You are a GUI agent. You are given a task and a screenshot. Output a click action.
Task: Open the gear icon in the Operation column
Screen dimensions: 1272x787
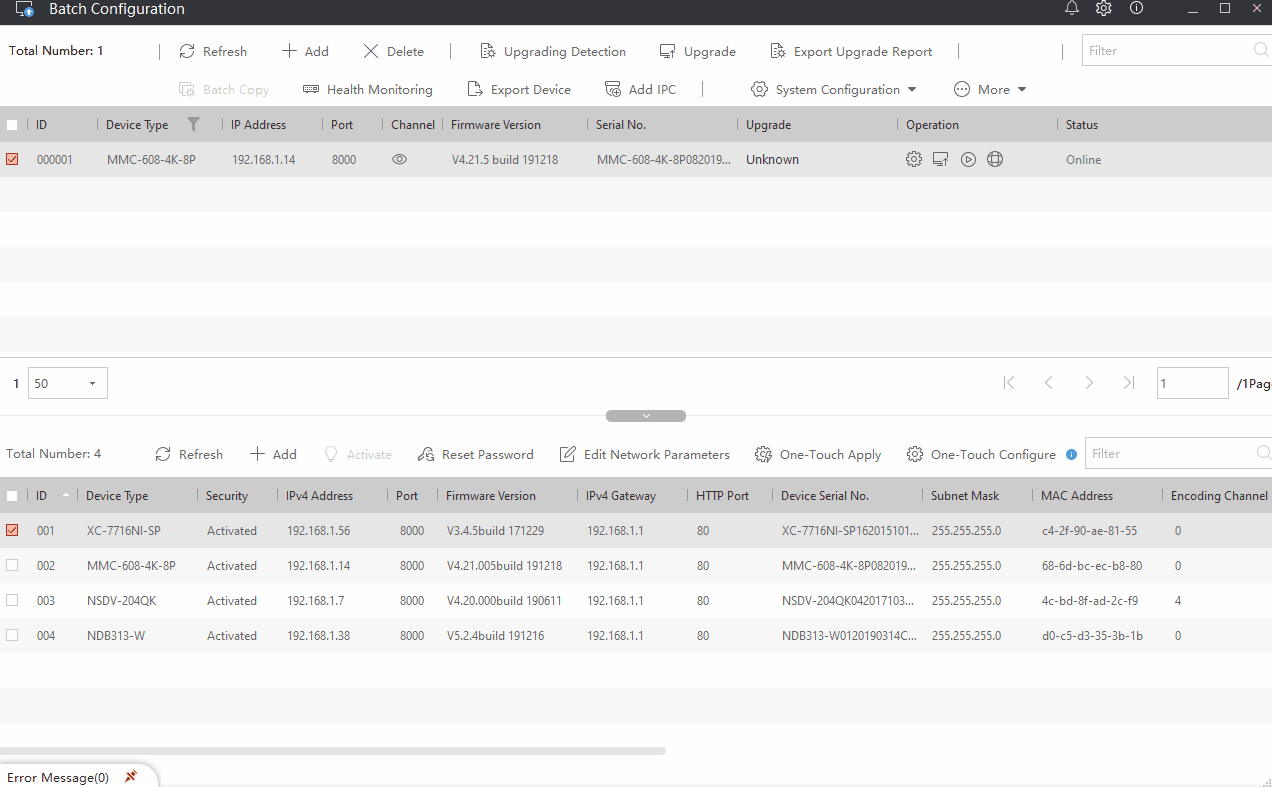914,159
